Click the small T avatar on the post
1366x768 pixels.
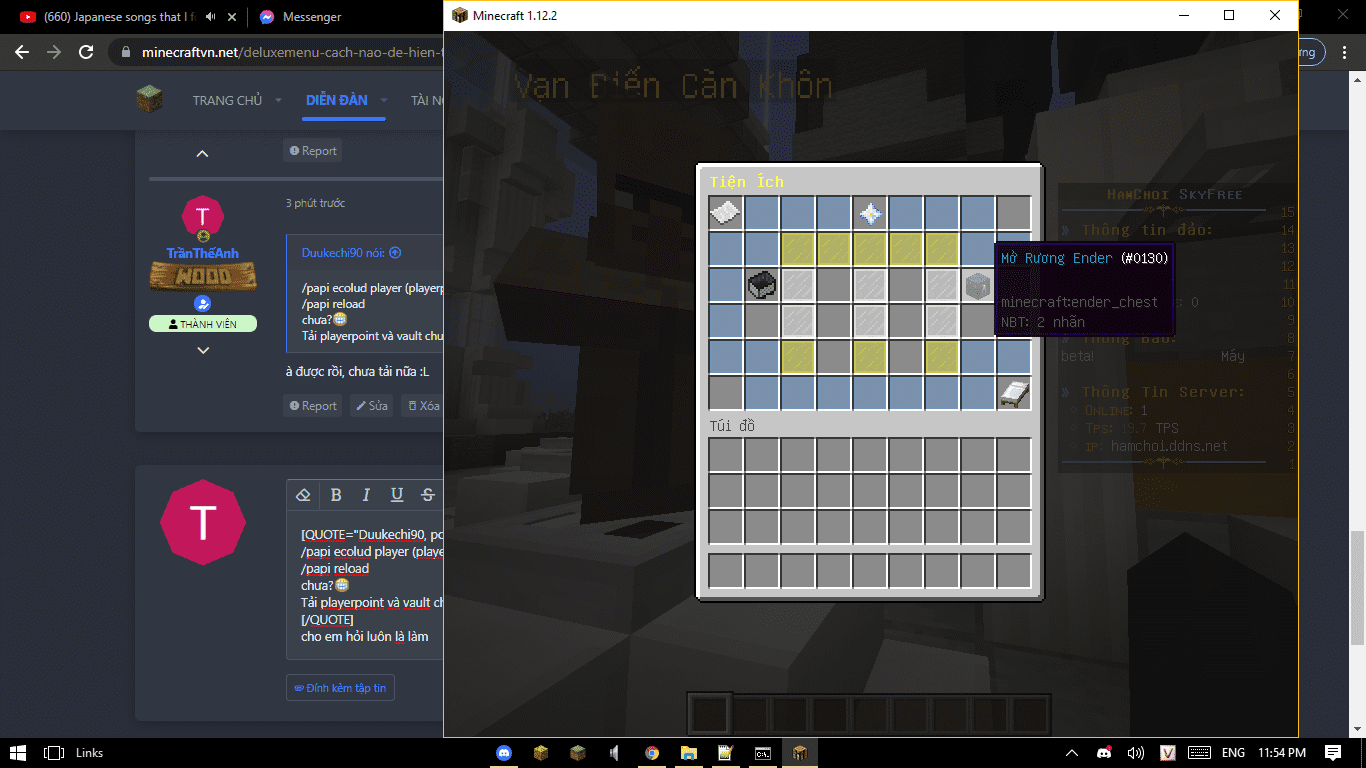pos(203,216)
